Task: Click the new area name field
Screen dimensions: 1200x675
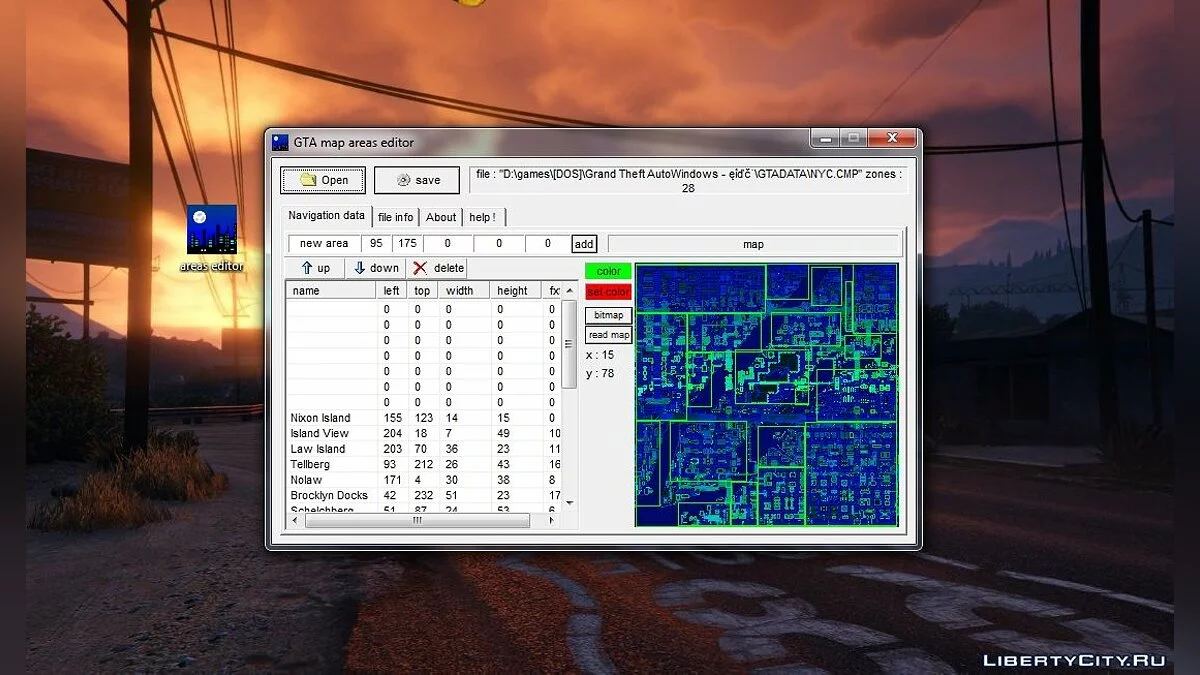Action: tap(324, 244)
